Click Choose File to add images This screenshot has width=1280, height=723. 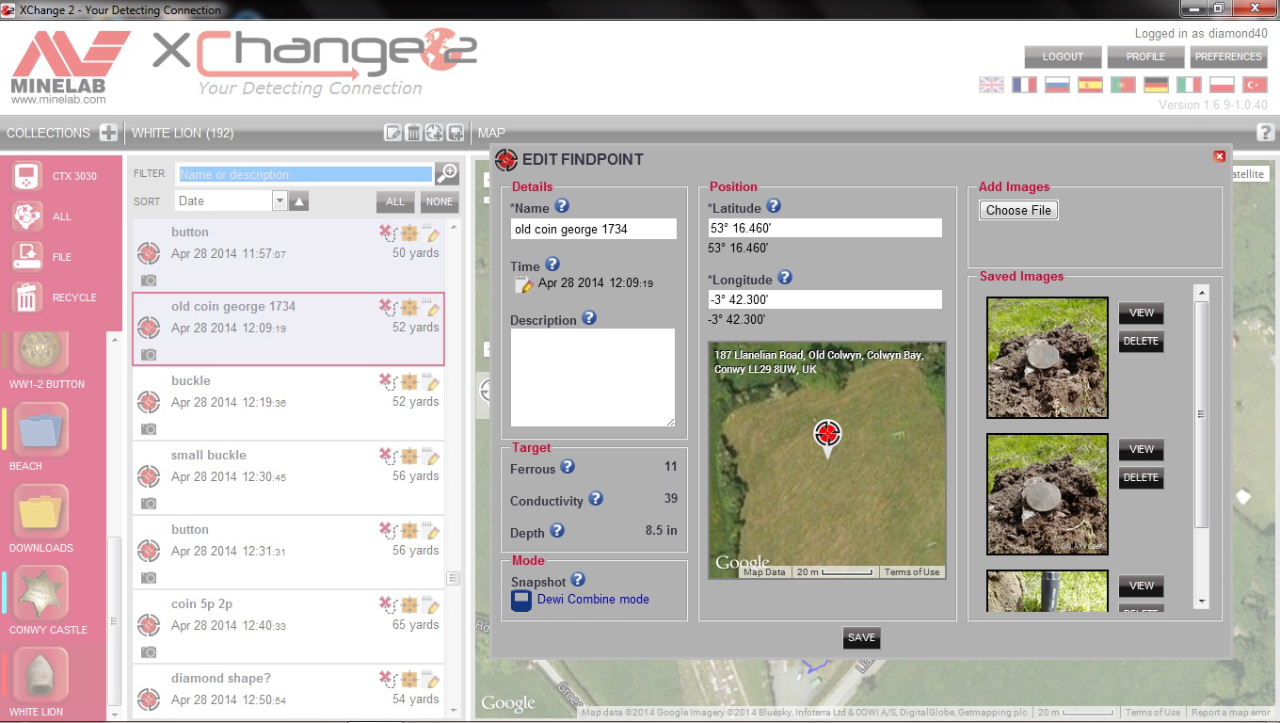[x=1018, y=210]
